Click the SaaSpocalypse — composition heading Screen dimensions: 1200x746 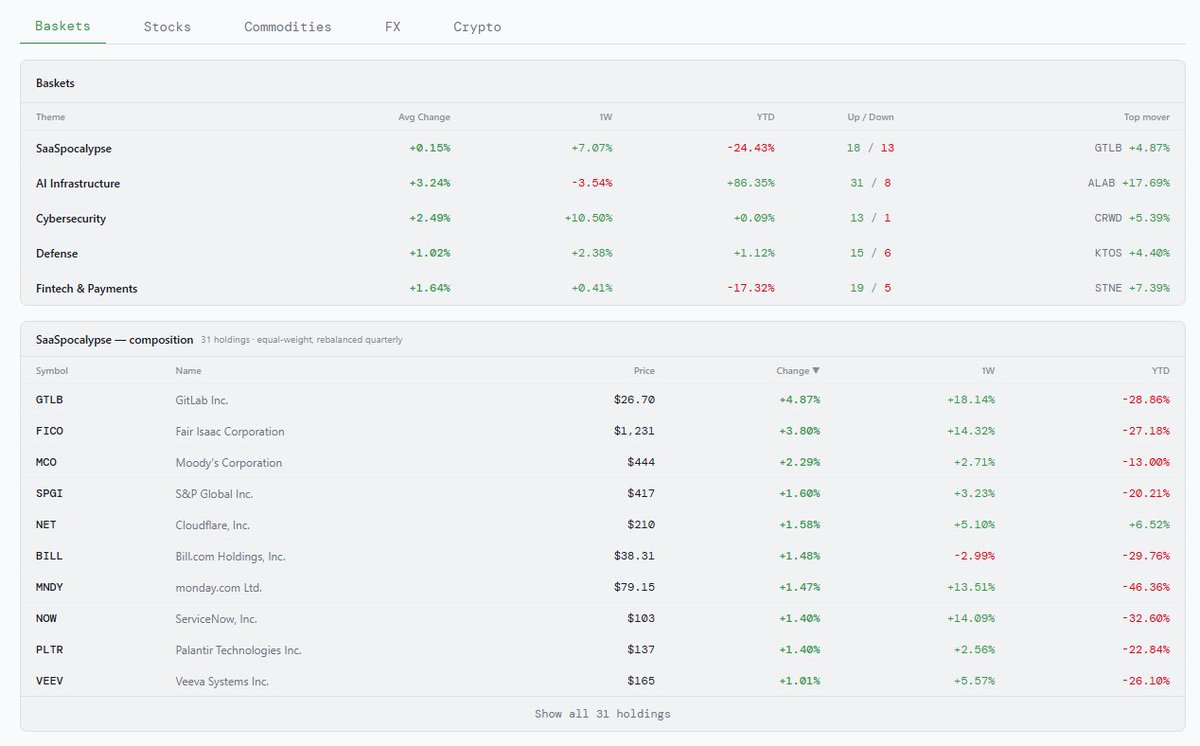click(x=115, y=340)
